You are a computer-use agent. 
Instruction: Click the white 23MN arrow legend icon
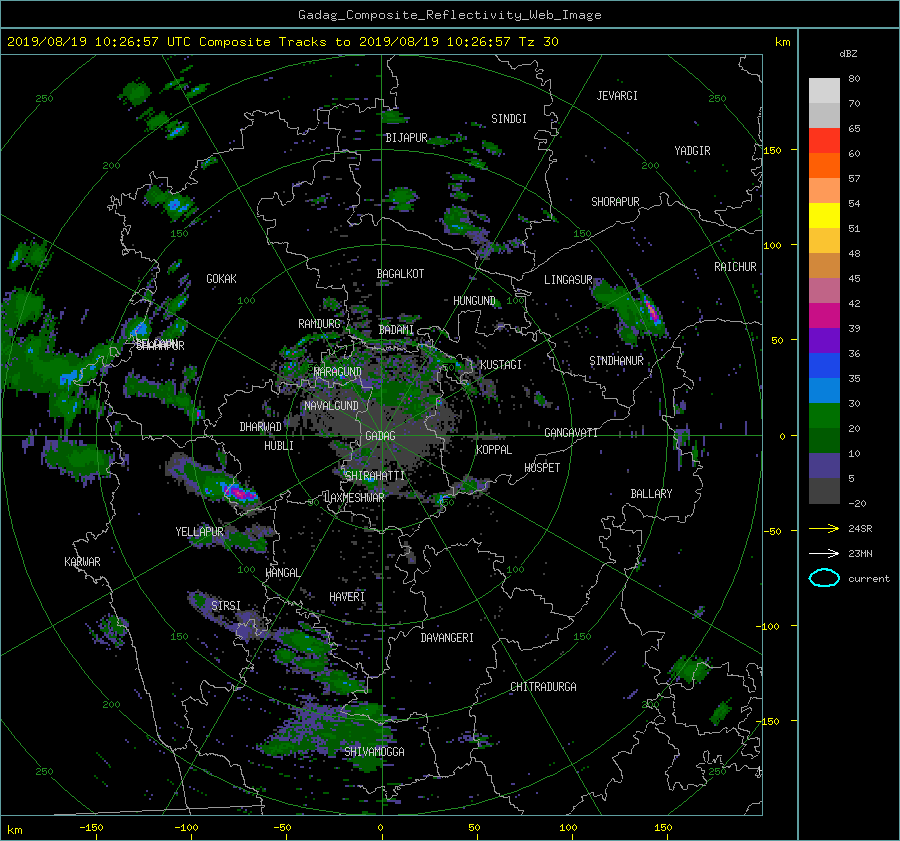point(824,553)
